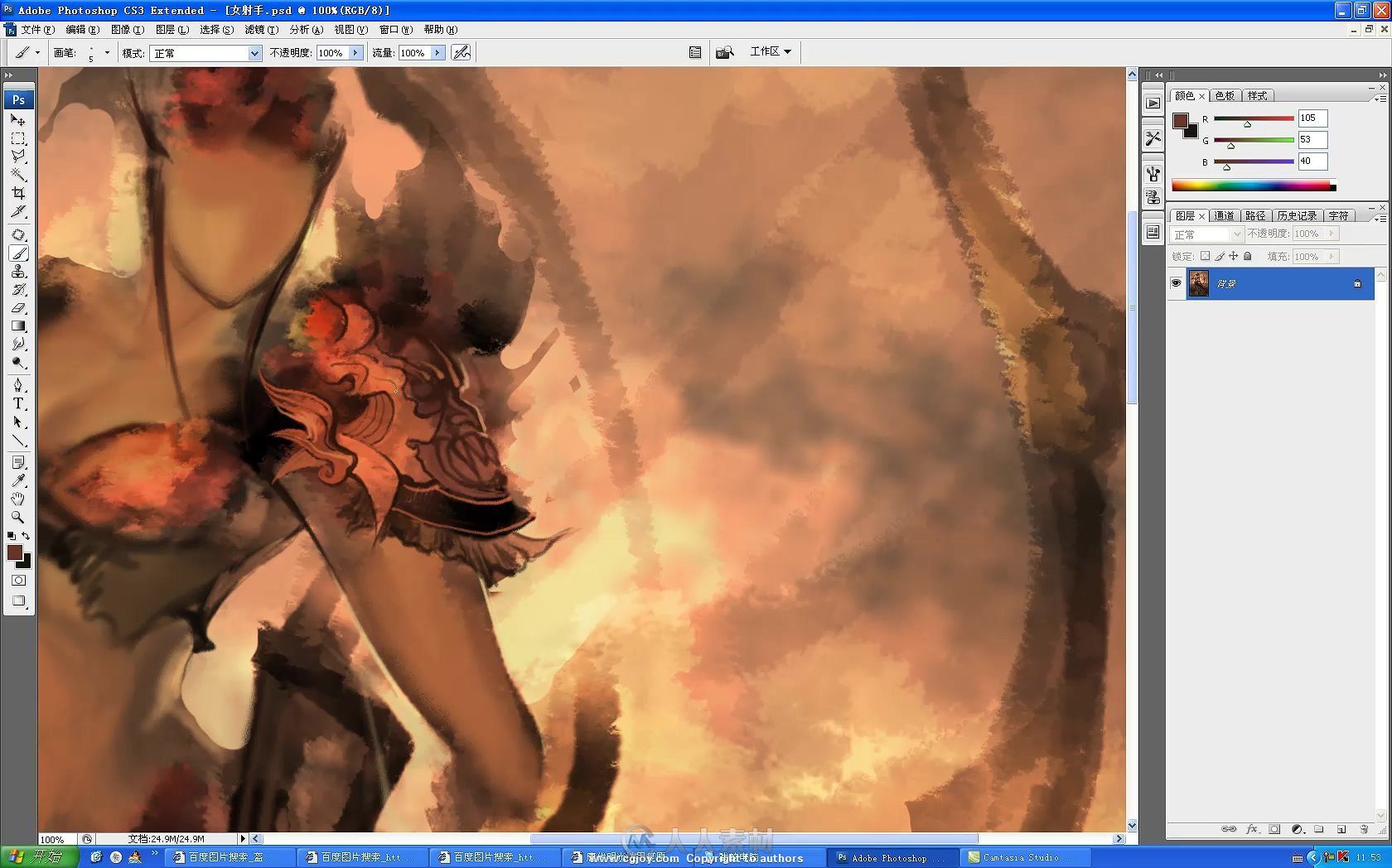Open the Tool Presets panel icon
Viewport: 1392px width, 868px height.
1153,138
